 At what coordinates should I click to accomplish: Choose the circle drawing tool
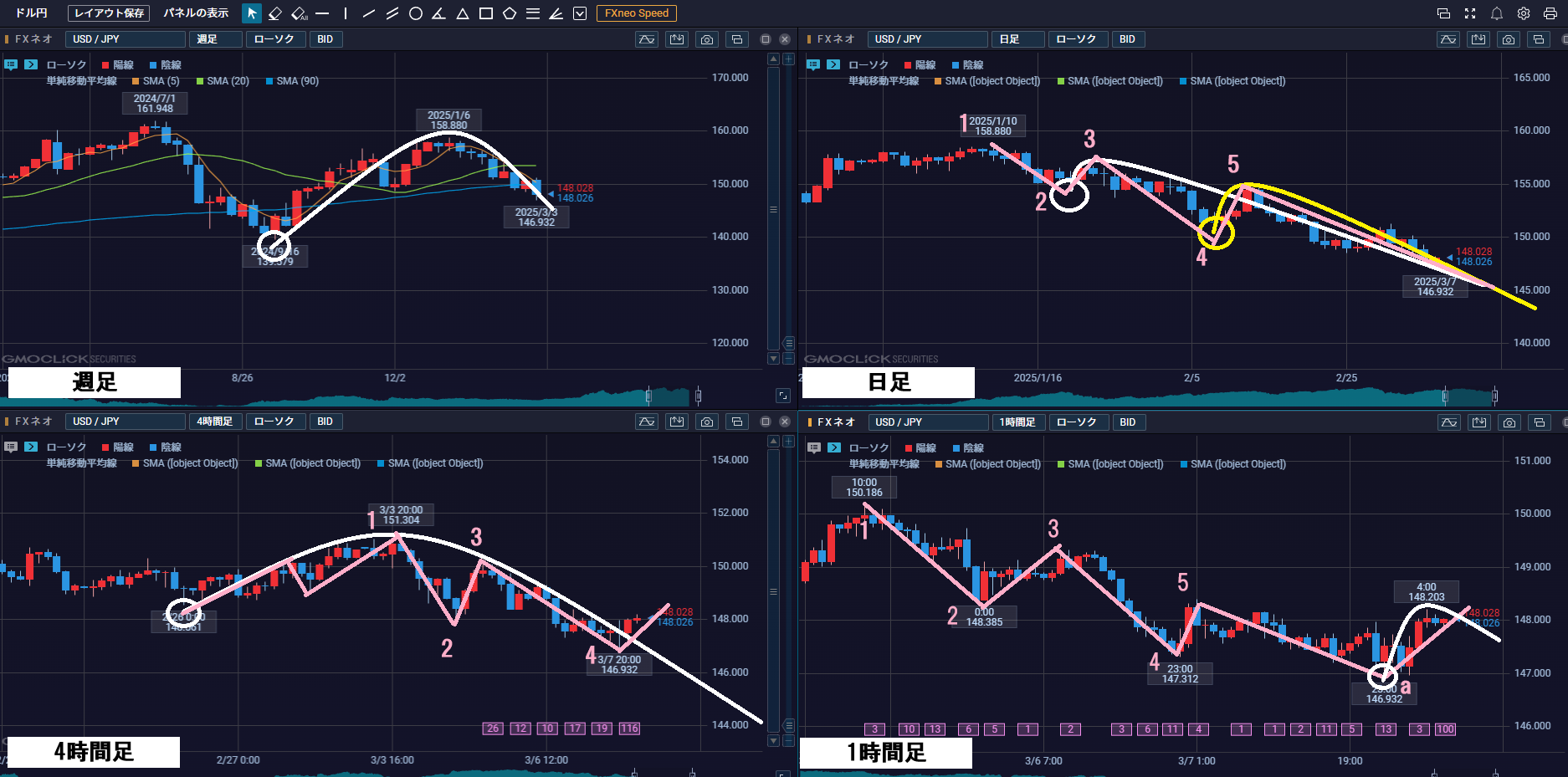tap(415, 13)
